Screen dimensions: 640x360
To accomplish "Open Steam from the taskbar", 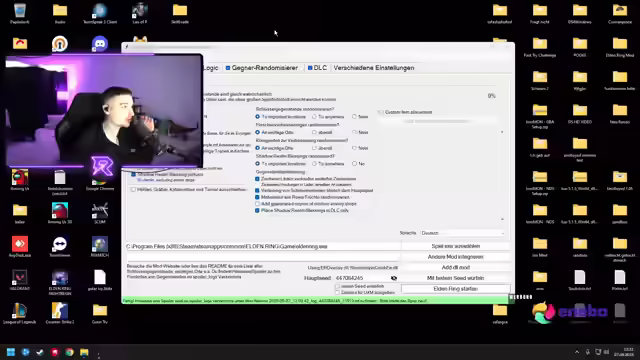I will [40, 352].
